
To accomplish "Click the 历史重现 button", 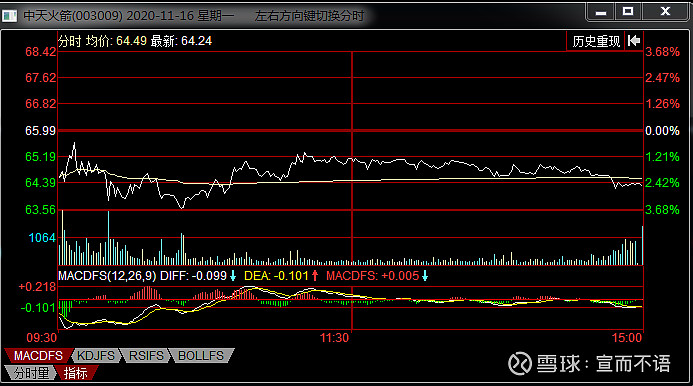I will tap(596, 41).
